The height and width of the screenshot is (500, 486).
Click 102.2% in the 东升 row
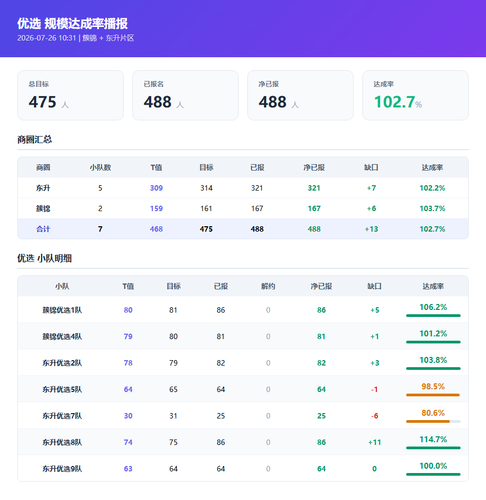click(432, 188)
